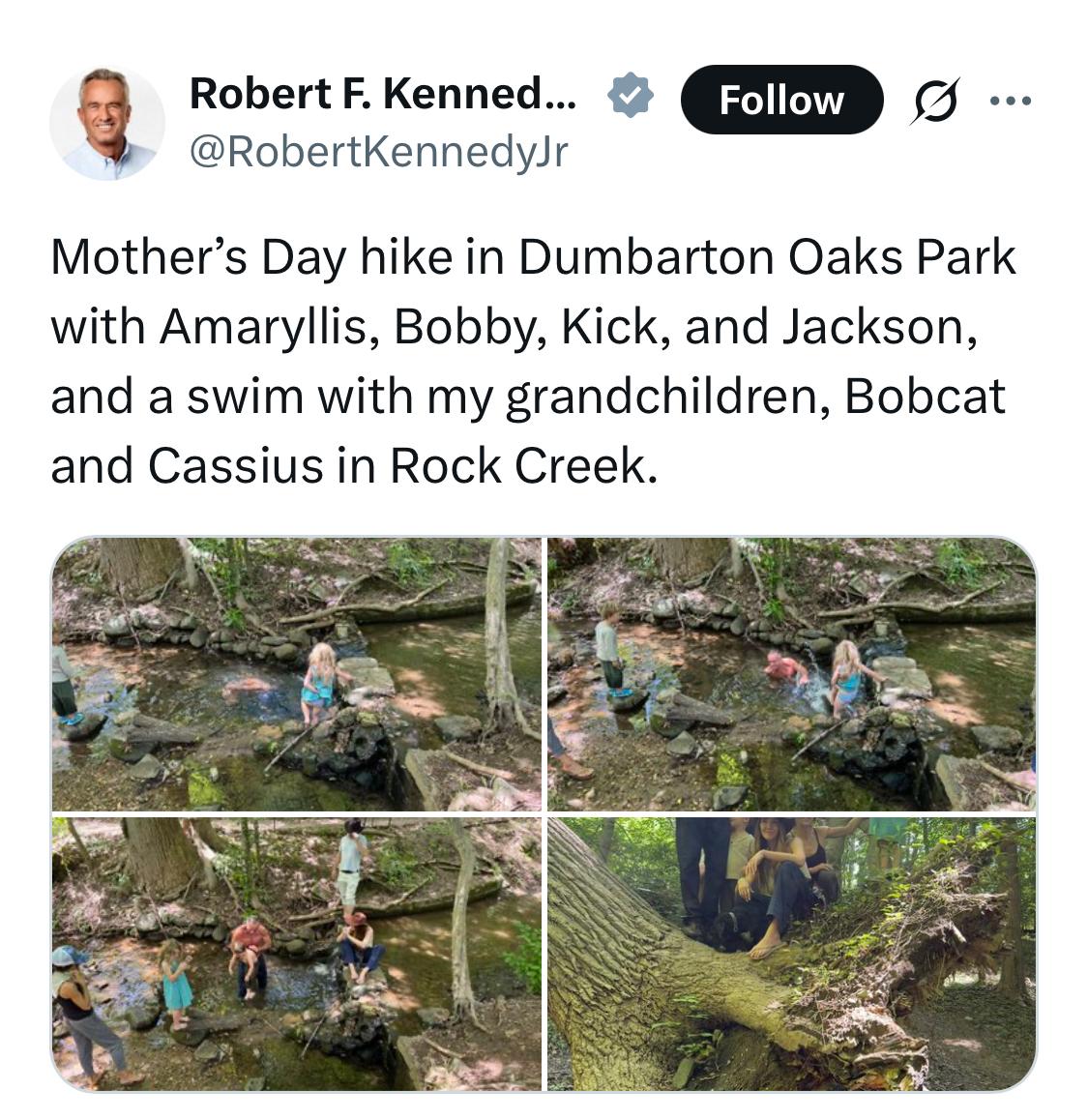The height and width of the screenshot is (1120, 1088).
Task: Open top-left photo of girl in creek
Action: click(x=297, y=673)
